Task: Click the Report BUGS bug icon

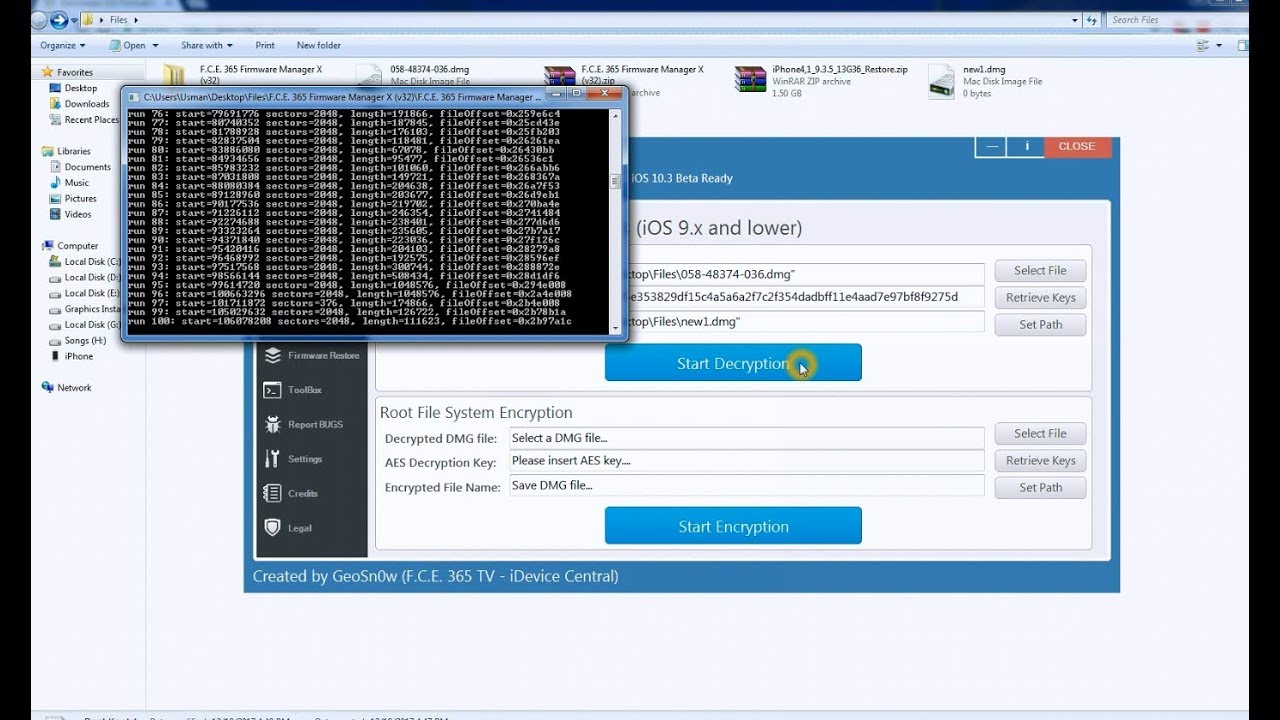Action: click(272, 424)
